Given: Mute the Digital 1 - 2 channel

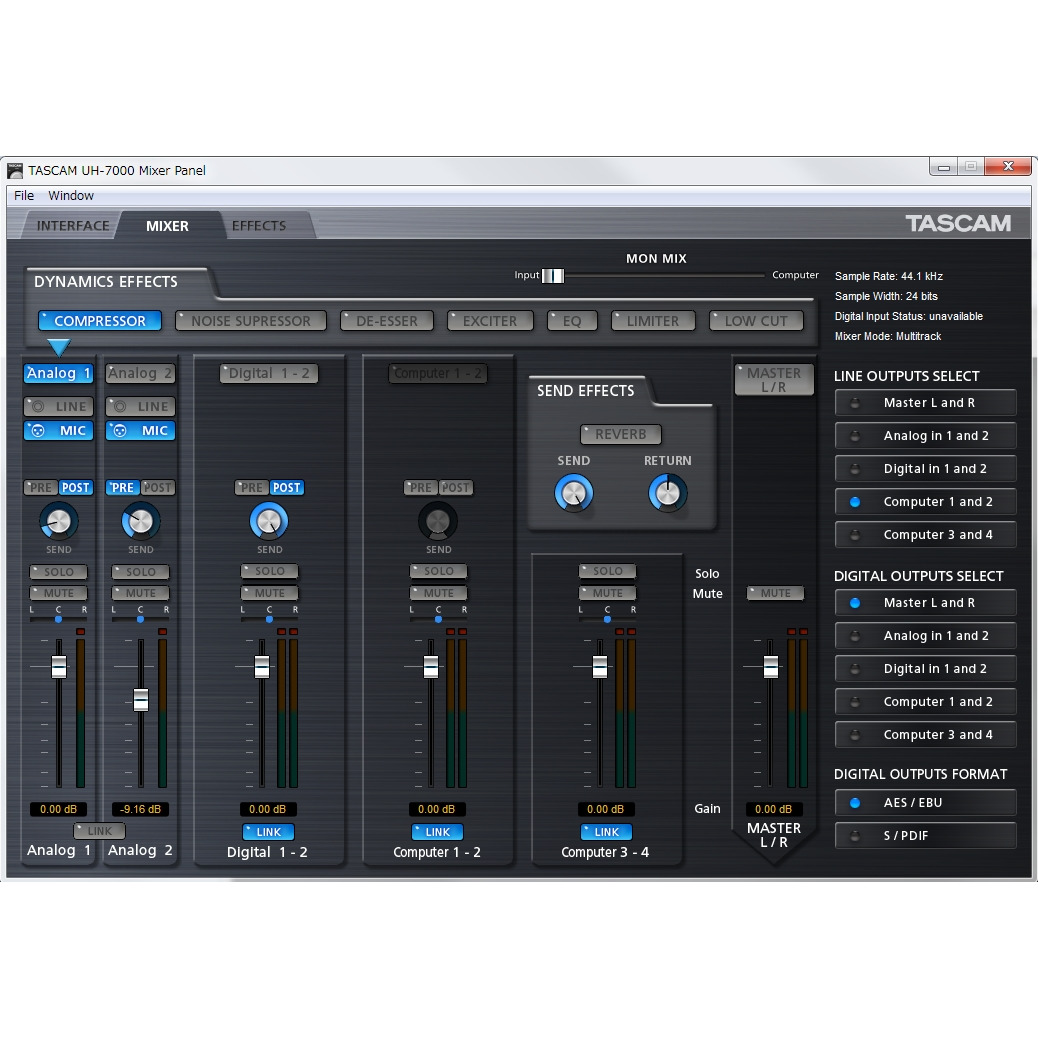Looking at the screenshot, I should tap(269, 593).
